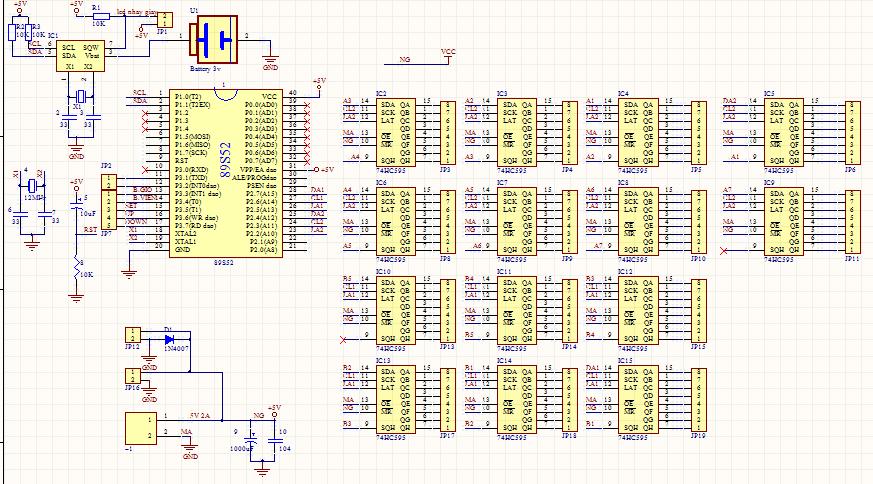Select the JP11 eight-pin output header
Viewport: 873px width, 484px height.
[852, 222]
